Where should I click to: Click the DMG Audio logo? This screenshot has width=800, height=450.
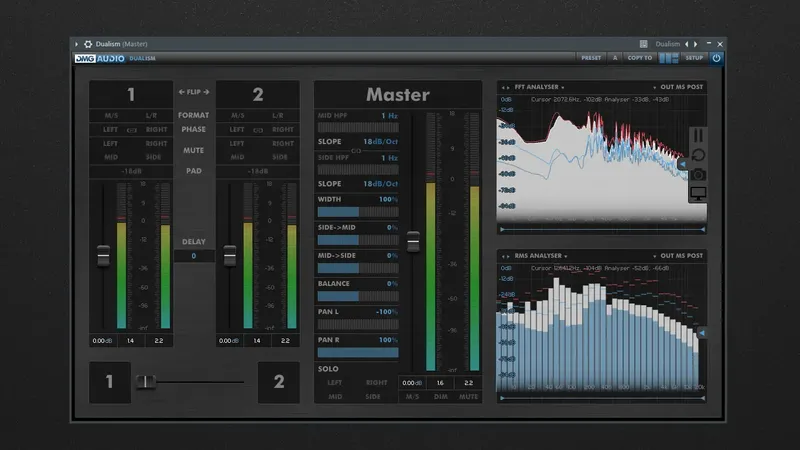(99, 59)
